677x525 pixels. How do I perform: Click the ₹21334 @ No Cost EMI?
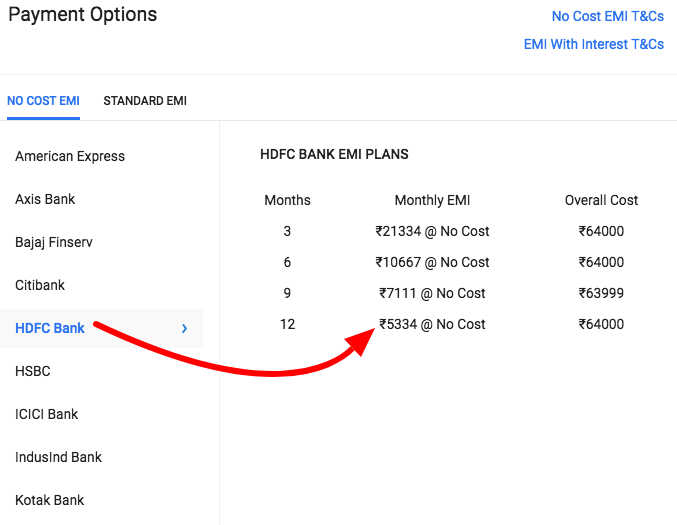(x=432, y=231)
